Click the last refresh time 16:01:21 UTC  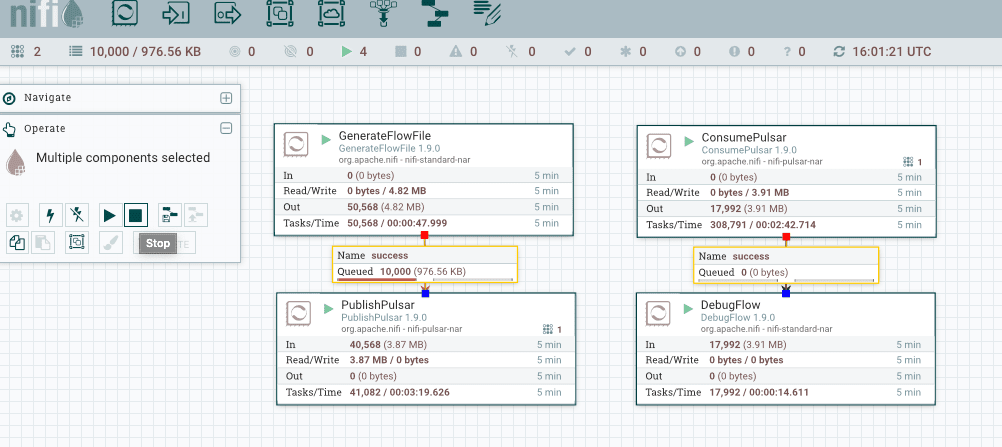(x=891, y=52)
